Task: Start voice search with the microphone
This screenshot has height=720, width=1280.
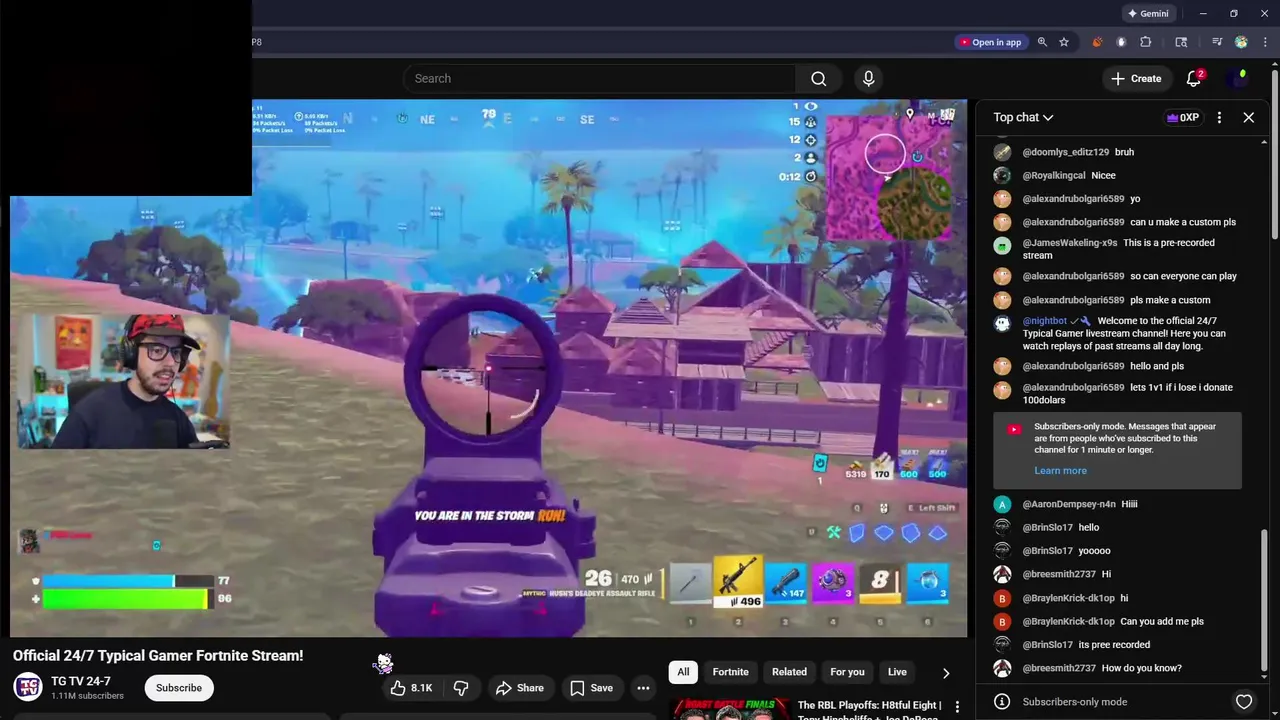Action: [868, 79]
